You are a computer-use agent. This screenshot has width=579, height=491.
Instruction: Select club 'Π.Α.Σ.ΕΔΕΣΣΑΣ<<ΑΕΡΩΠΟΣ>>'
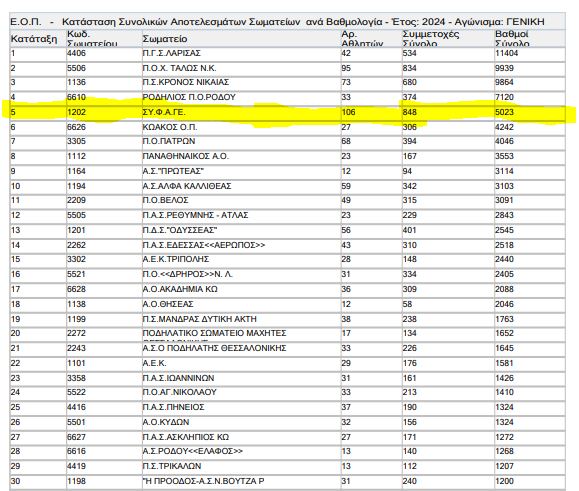click(204, 246)
